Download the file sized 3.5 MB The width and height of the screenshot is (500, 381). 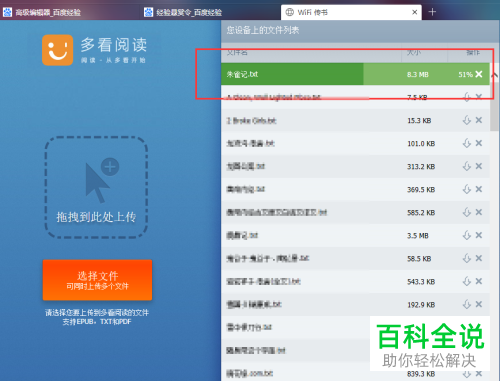[467, 235]
